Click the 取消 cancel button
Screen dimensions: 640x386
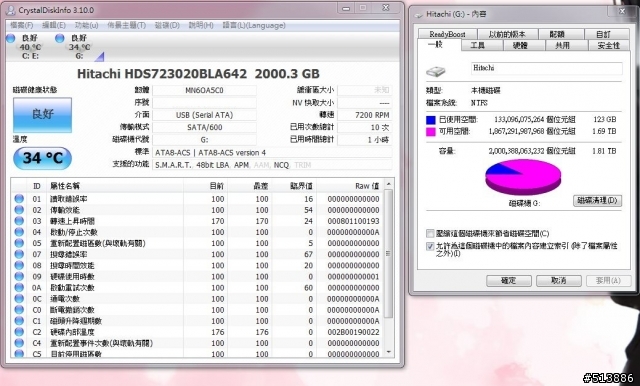(x=558, y=280)
